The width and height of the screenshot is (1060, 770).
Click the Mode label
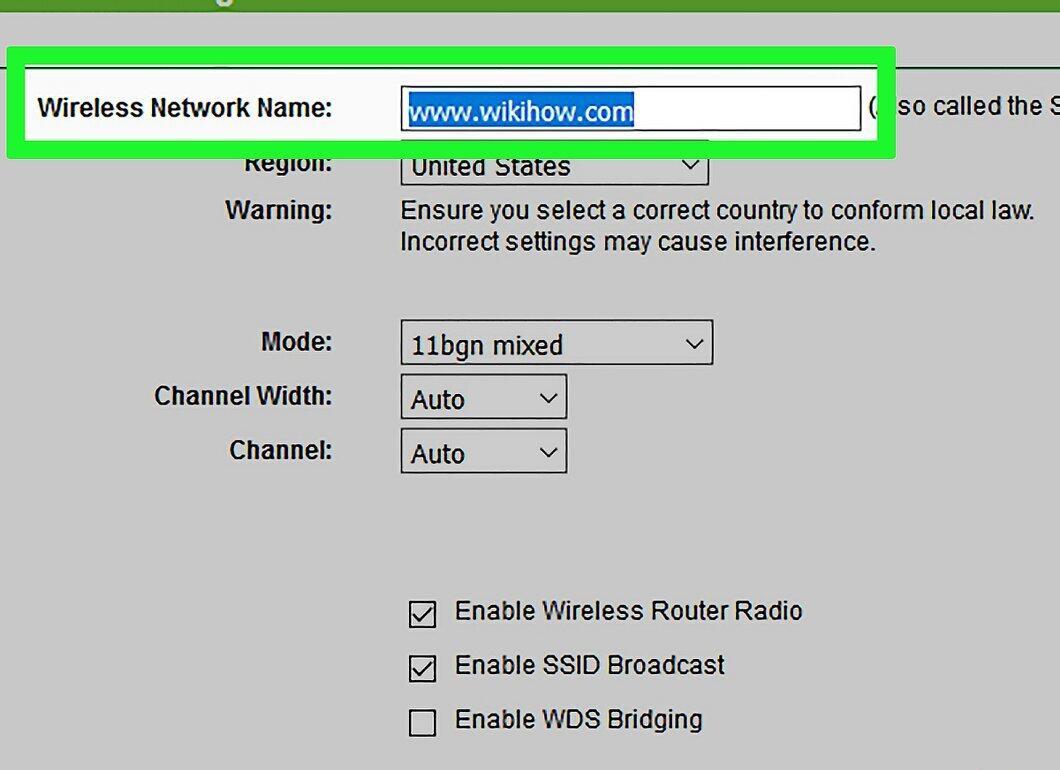297,341
